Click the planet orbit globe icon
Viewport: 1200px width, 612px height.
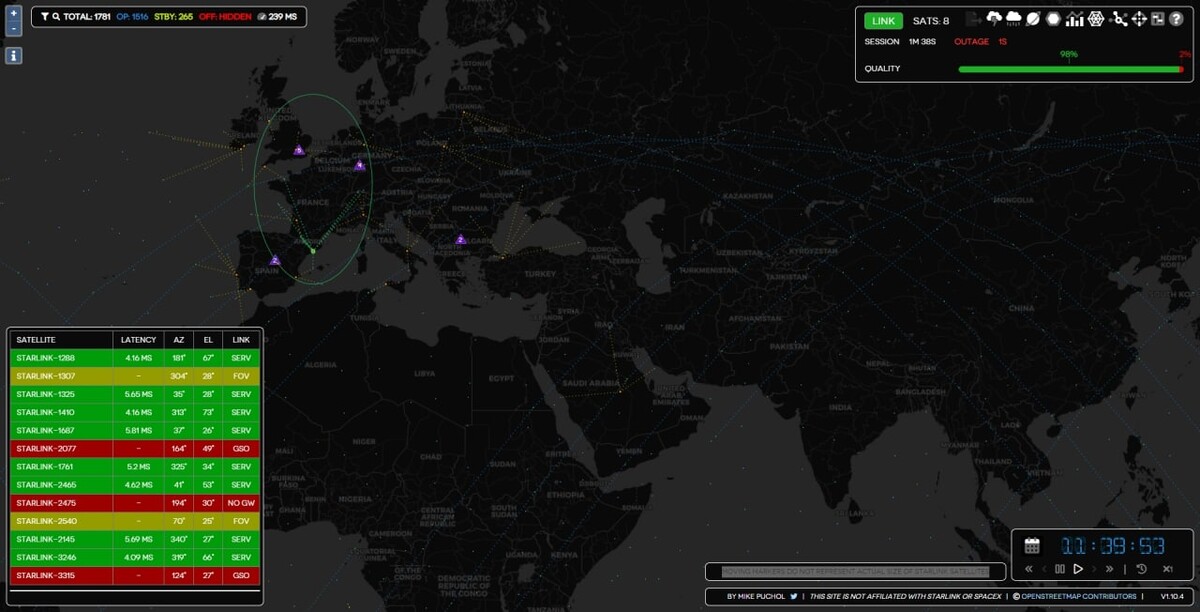click(x=1033, y=19)
